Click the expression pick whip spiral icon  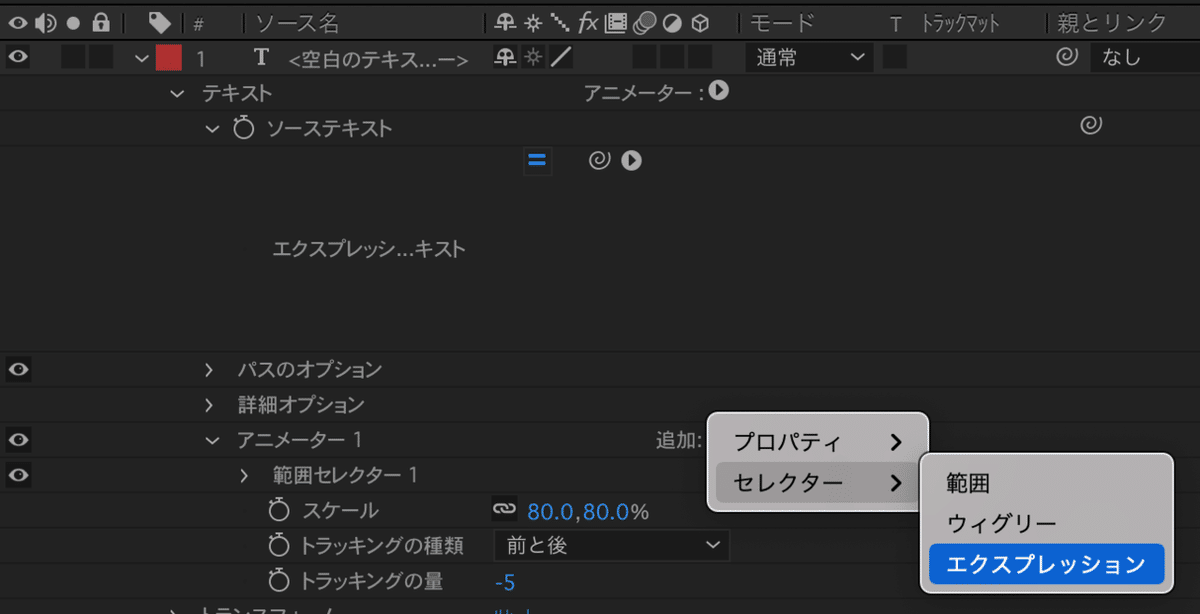pos(599,160)
